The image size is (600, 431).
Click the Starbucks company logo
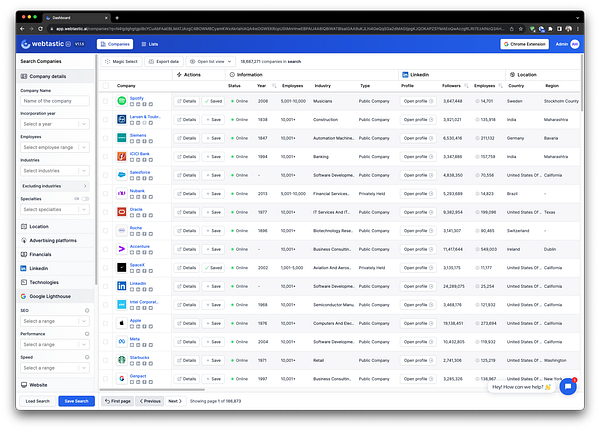click(121, 360)
